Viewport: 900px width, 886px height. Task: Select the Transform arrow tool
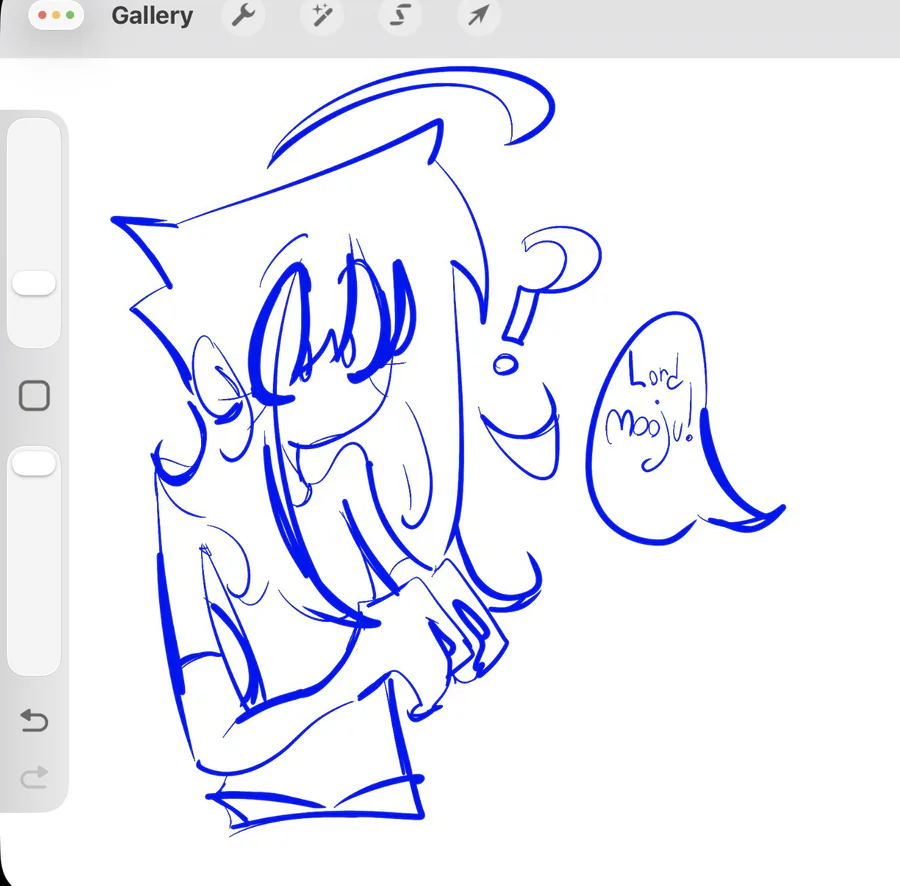478,15
